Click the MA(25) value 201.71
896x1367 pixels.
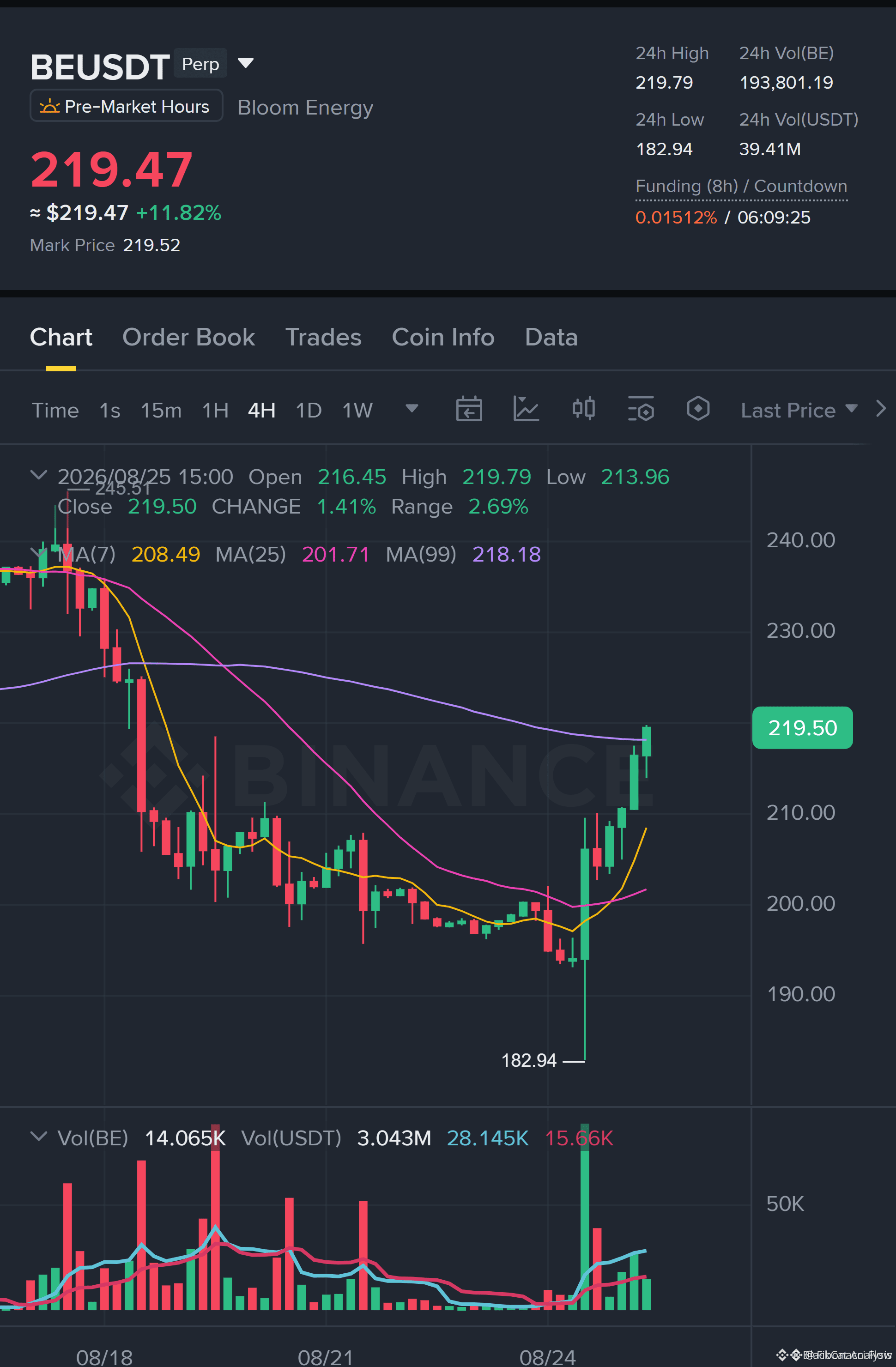[x=335, y=554]
